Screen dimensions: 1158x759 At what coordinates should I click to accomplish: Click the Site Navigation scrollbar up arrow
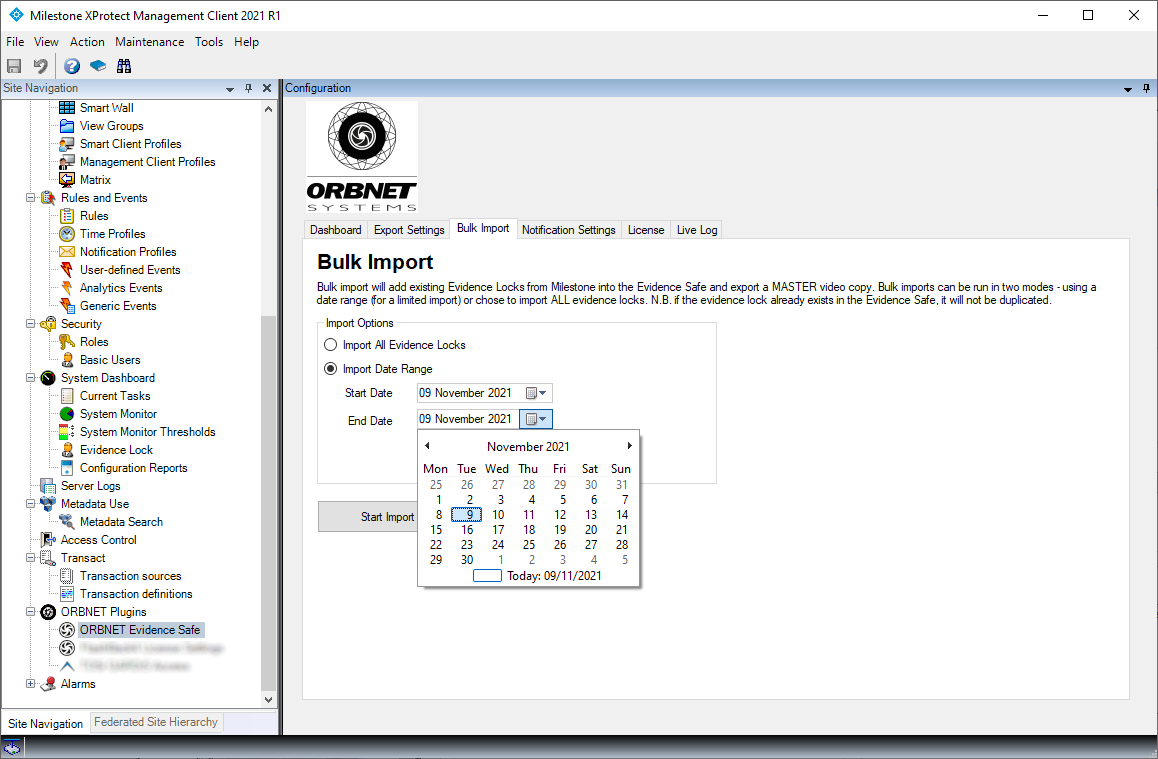click(268, 109)
